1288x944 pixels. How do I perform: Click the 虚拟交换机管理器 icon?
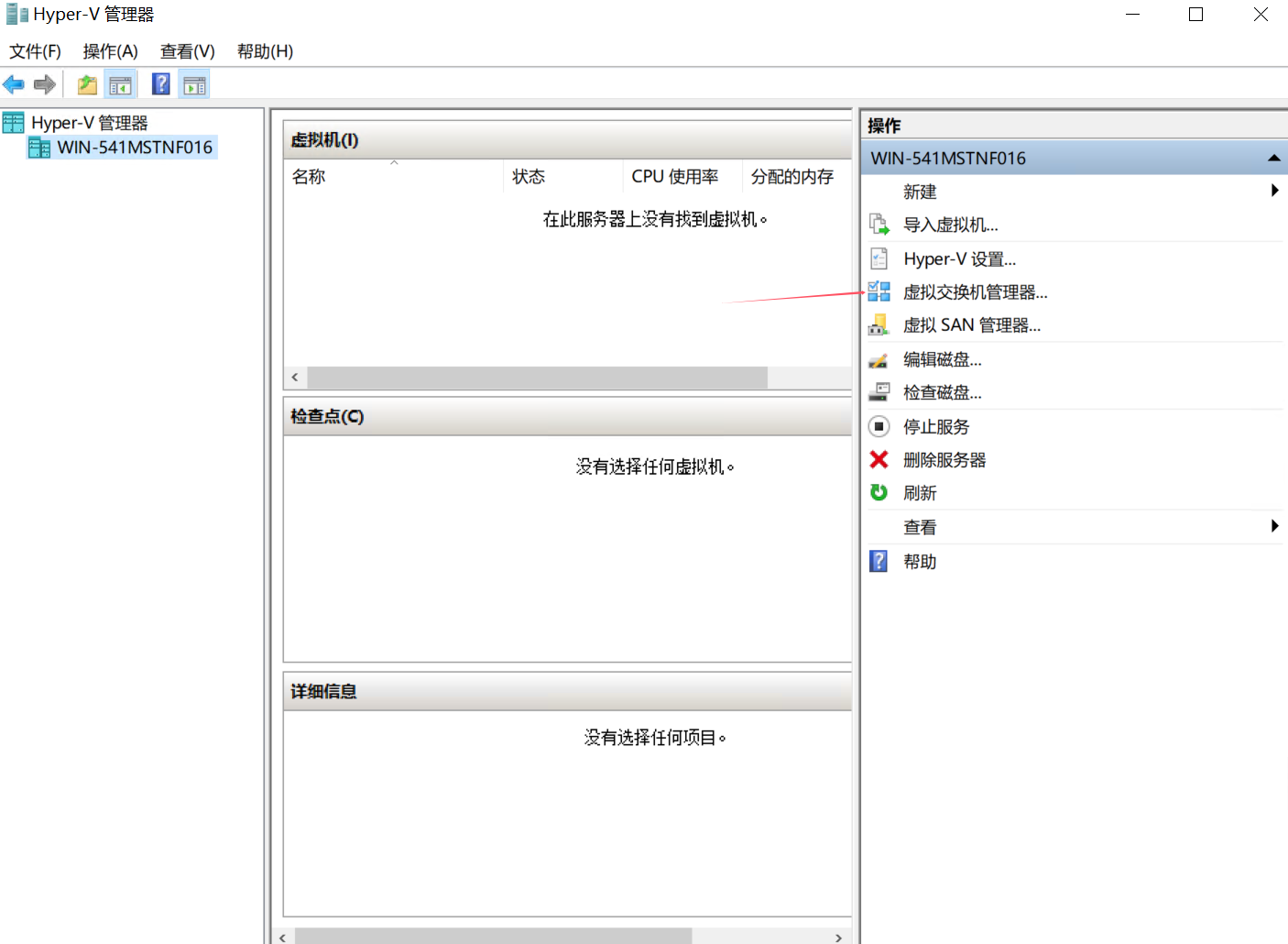(x=879, y=291)
